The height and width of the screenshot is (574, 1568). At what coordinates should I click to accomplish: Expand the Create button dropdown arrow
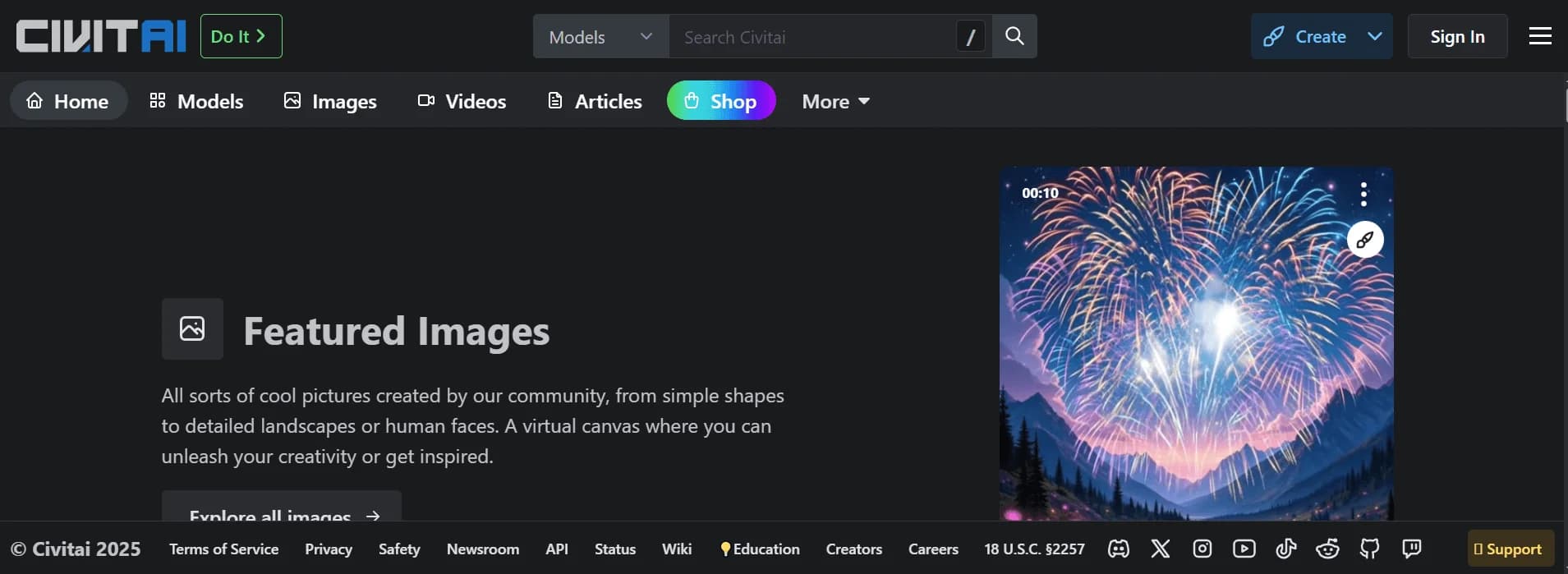(1375, 36)
